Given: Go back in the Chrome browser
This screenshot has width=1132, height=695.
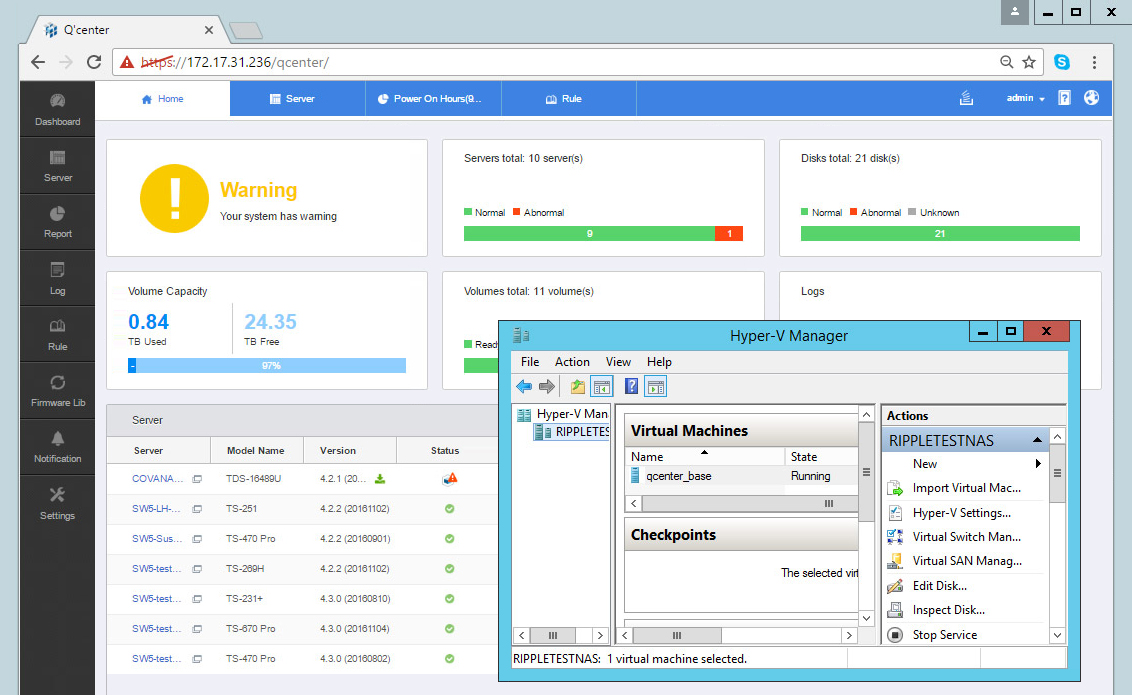Looking at the screenshot, I should (x=38, y=62).
